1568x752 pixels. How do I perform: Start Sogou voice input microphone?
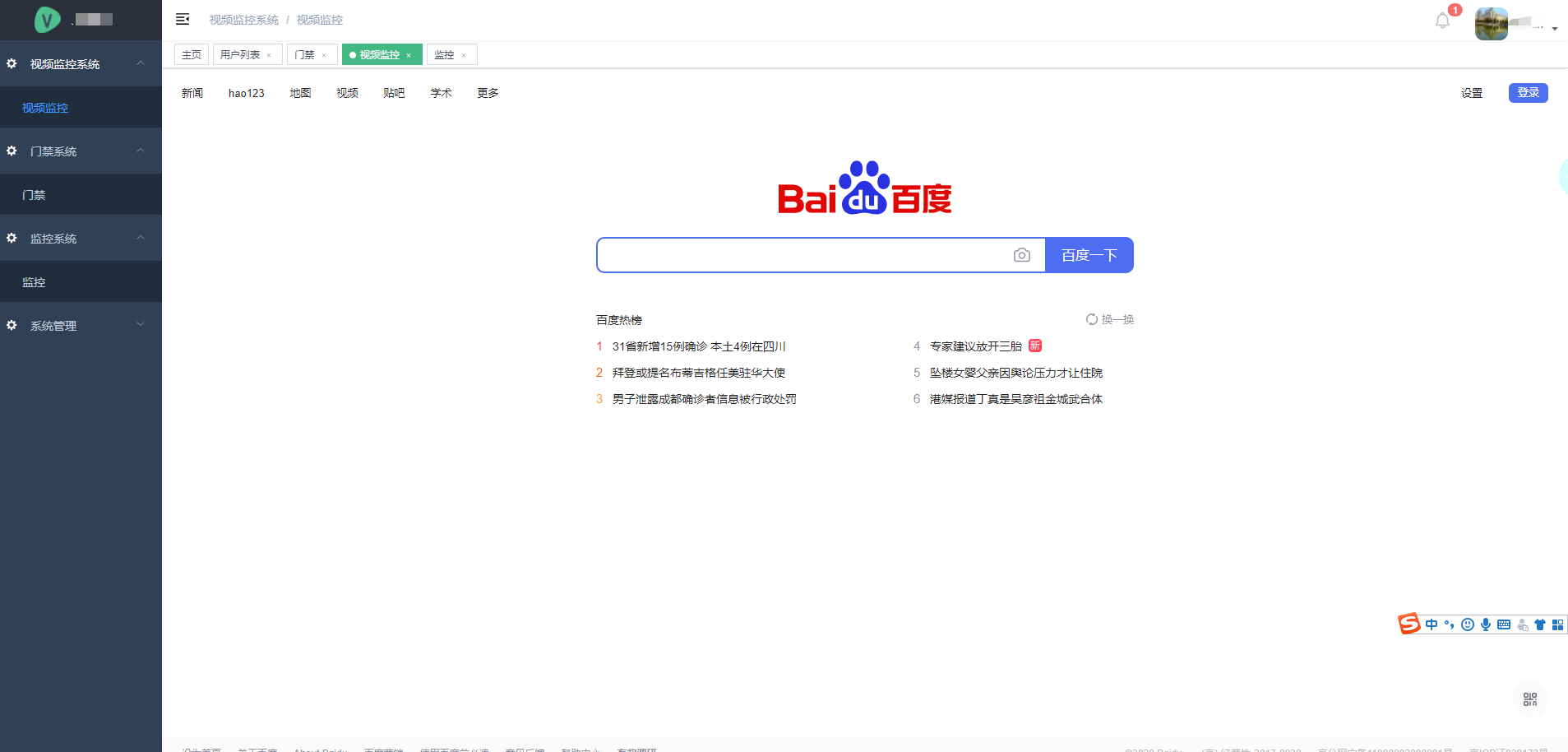click(1485, 624)
